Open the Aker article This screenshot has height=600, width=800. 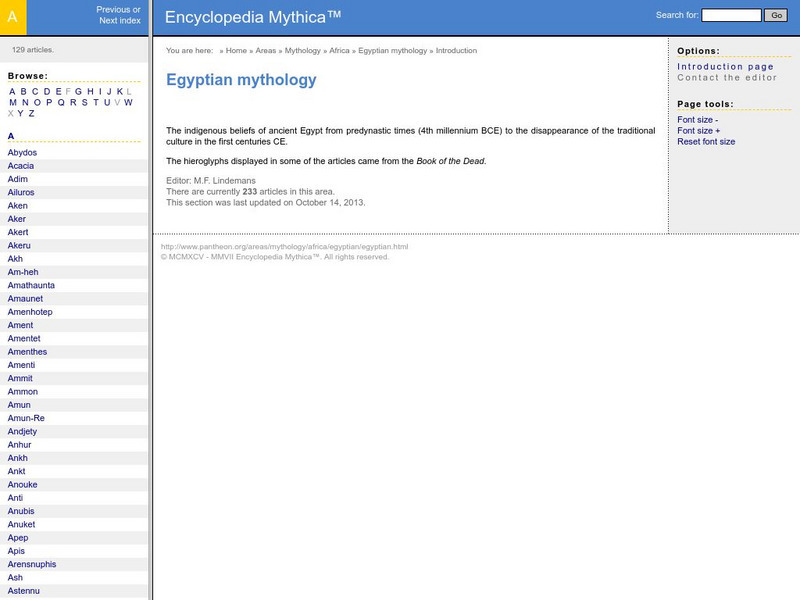(x=16, y=219)
